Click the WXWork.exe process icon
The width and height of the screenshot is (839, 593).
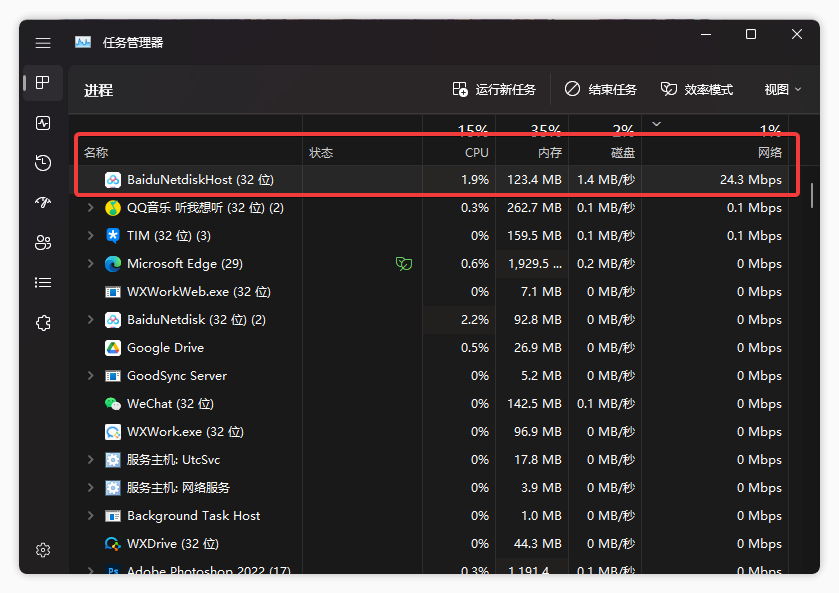coord(112,432)
